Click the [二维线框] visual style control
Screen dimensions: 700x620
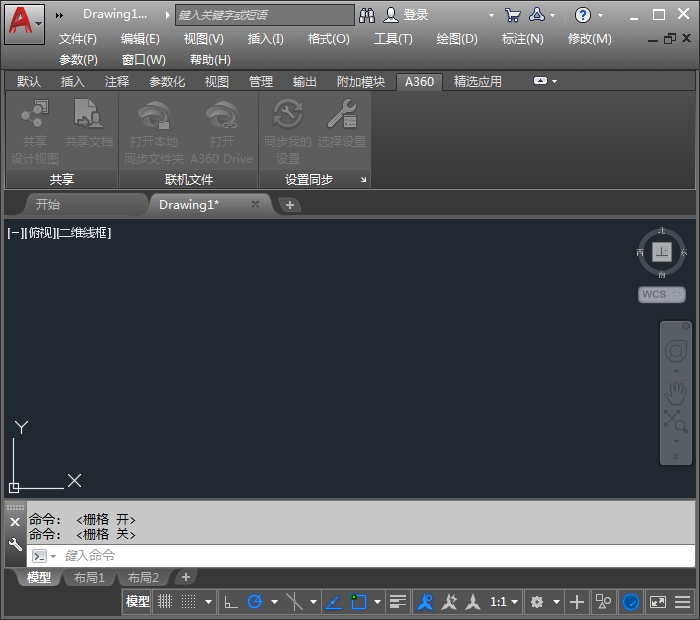click(84, 233)
